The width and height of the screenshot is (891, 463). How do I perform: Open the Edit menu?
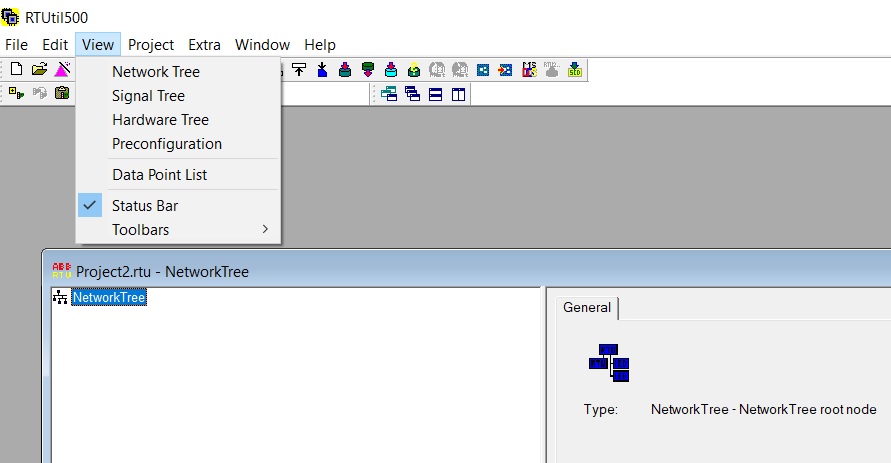(x=55, y=44)
